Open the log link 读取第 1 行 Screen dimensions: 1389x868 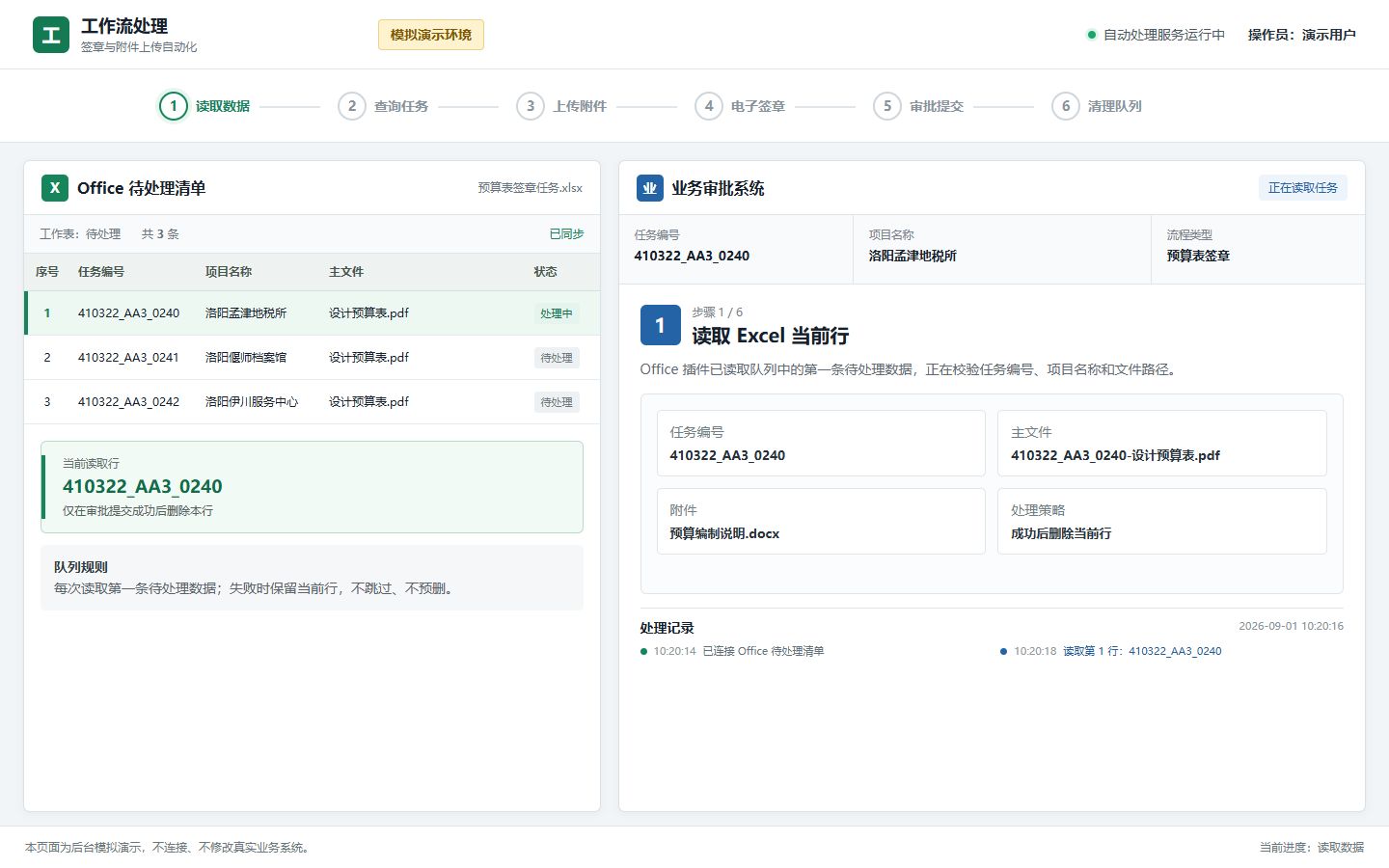click(x=1142, y=651)
